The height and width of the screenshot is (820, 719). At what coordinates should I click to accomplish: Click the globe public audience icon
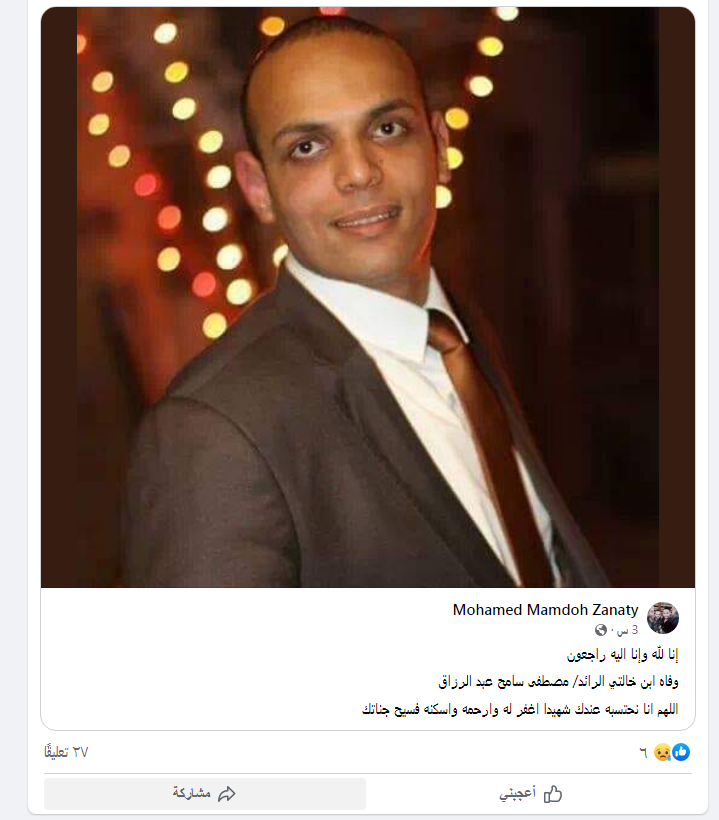600,630
